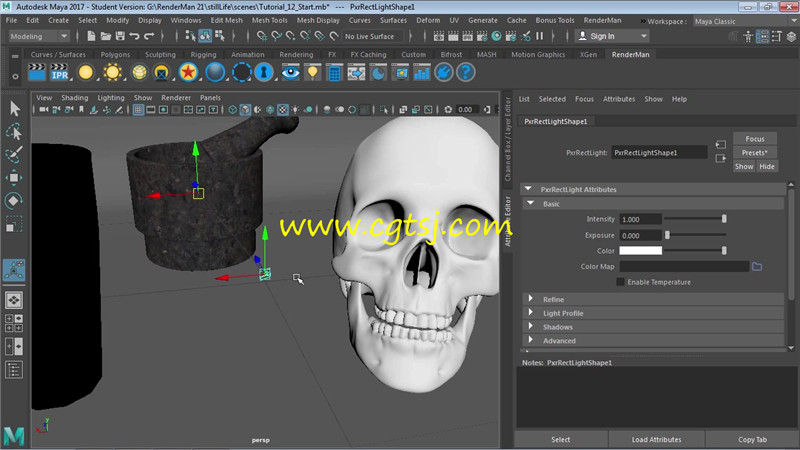Click the sun distant light shelf icon
Image resolution: width=800 pixels, height=450 pixels.
point(112,72)
